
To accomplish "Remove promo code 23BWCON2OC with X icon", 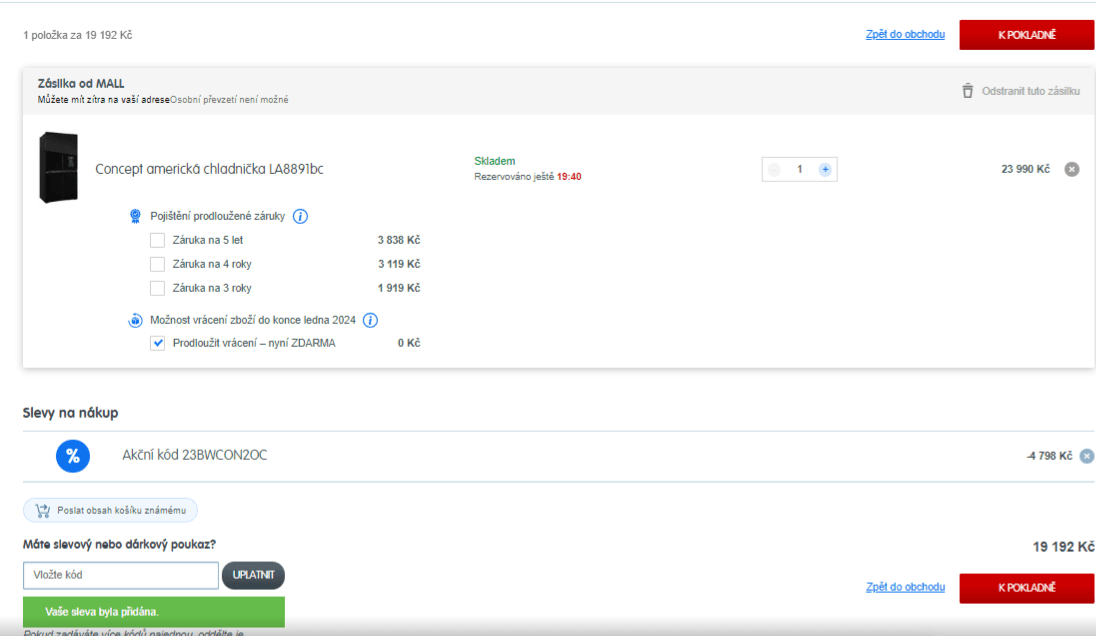I will (1086, 456).
